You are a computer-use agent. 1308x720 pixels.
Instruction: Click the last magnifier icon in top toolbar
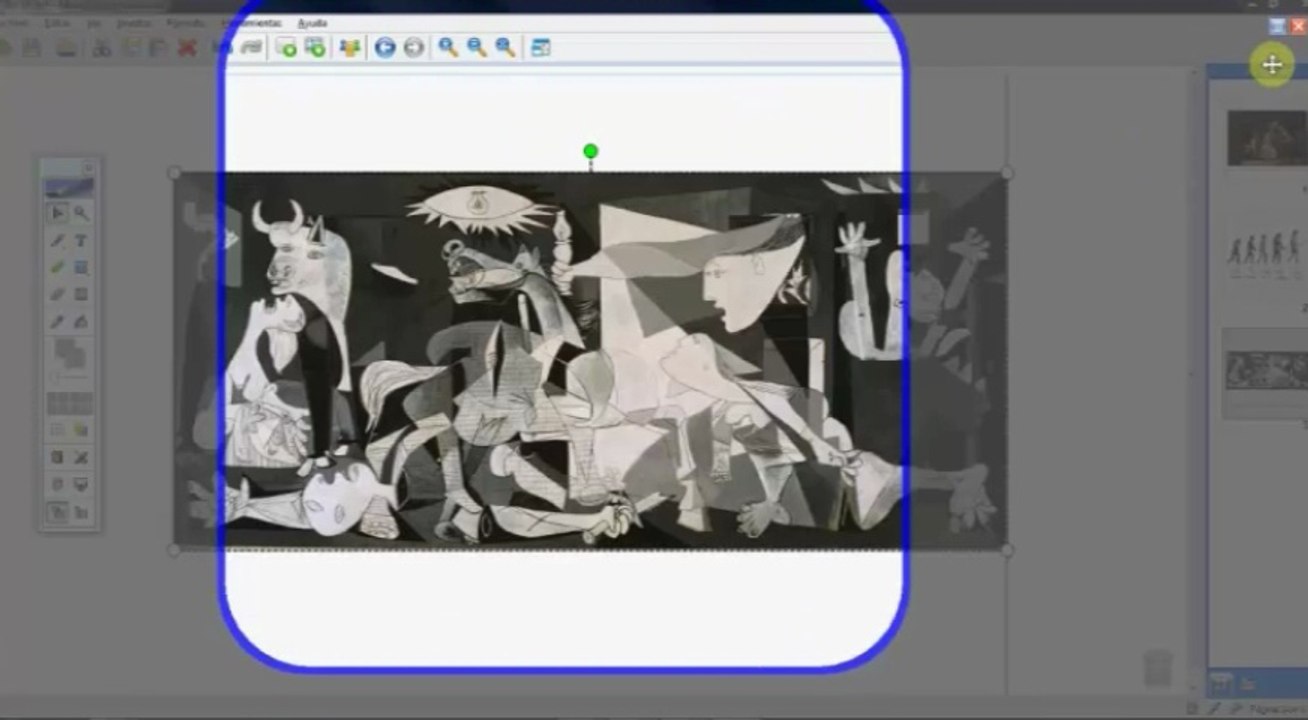(505, 47)
